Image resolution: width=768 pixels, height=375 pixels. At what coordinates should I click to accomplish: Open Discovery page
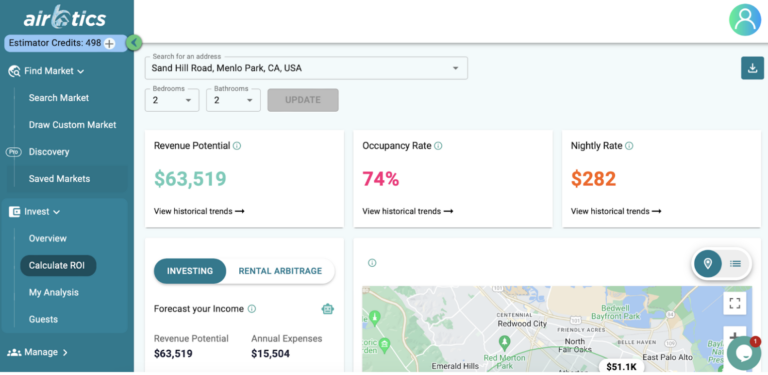pos(49,152)
